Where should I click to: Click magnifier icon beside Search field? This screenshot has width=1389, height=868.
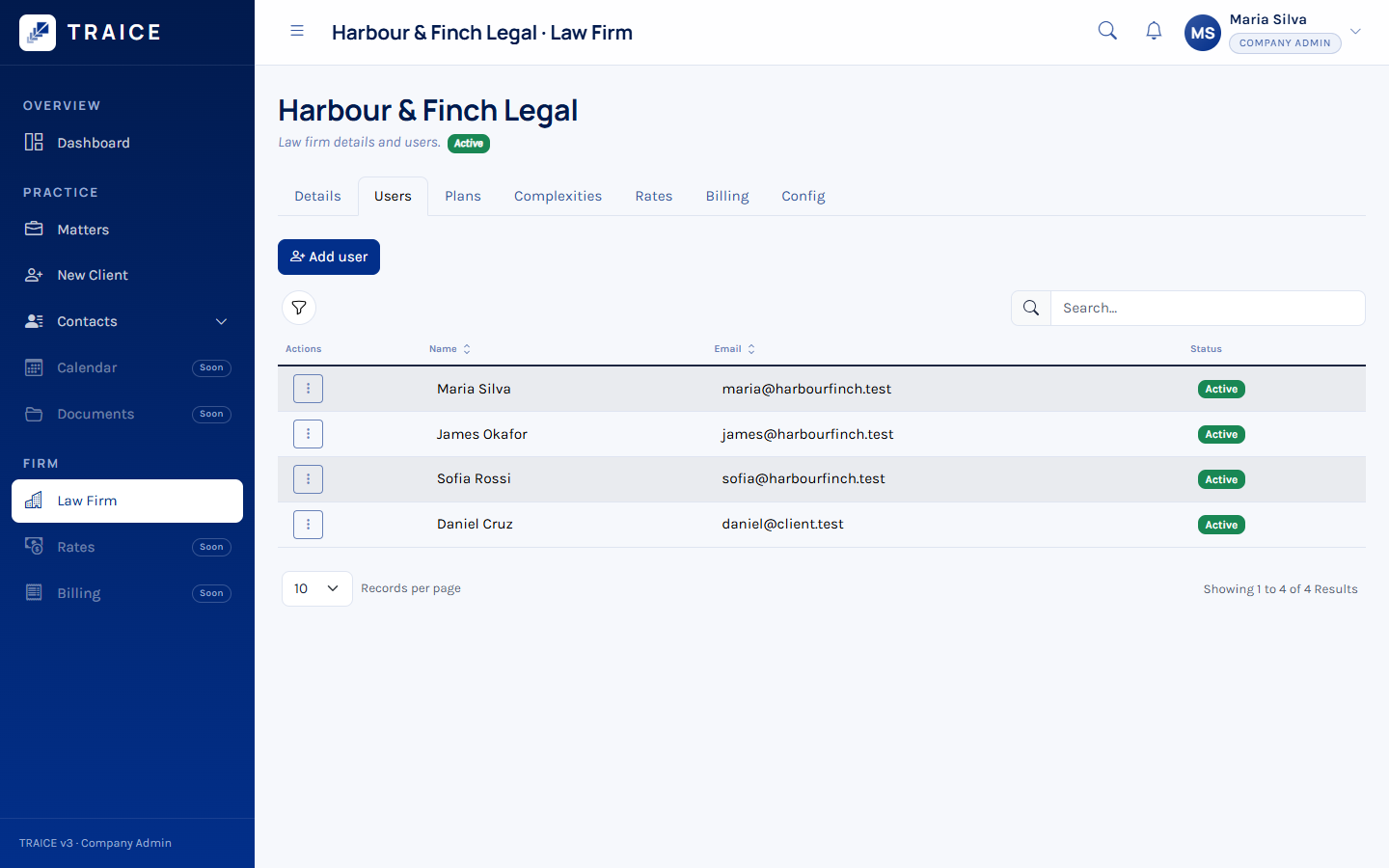click(1031, 308)
